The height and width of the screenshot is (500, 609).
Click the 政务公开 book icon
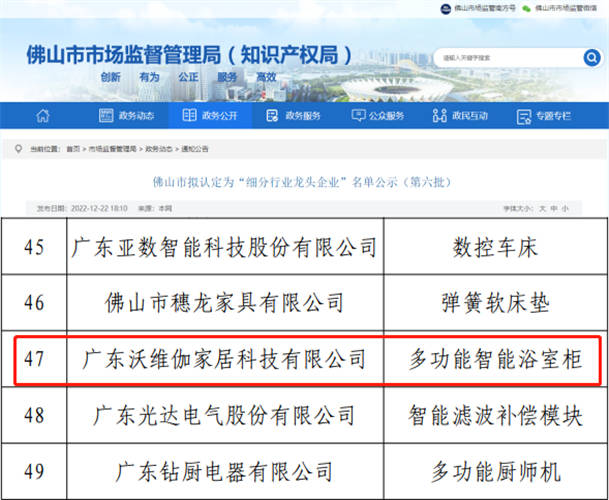click(x=189, y=115)
